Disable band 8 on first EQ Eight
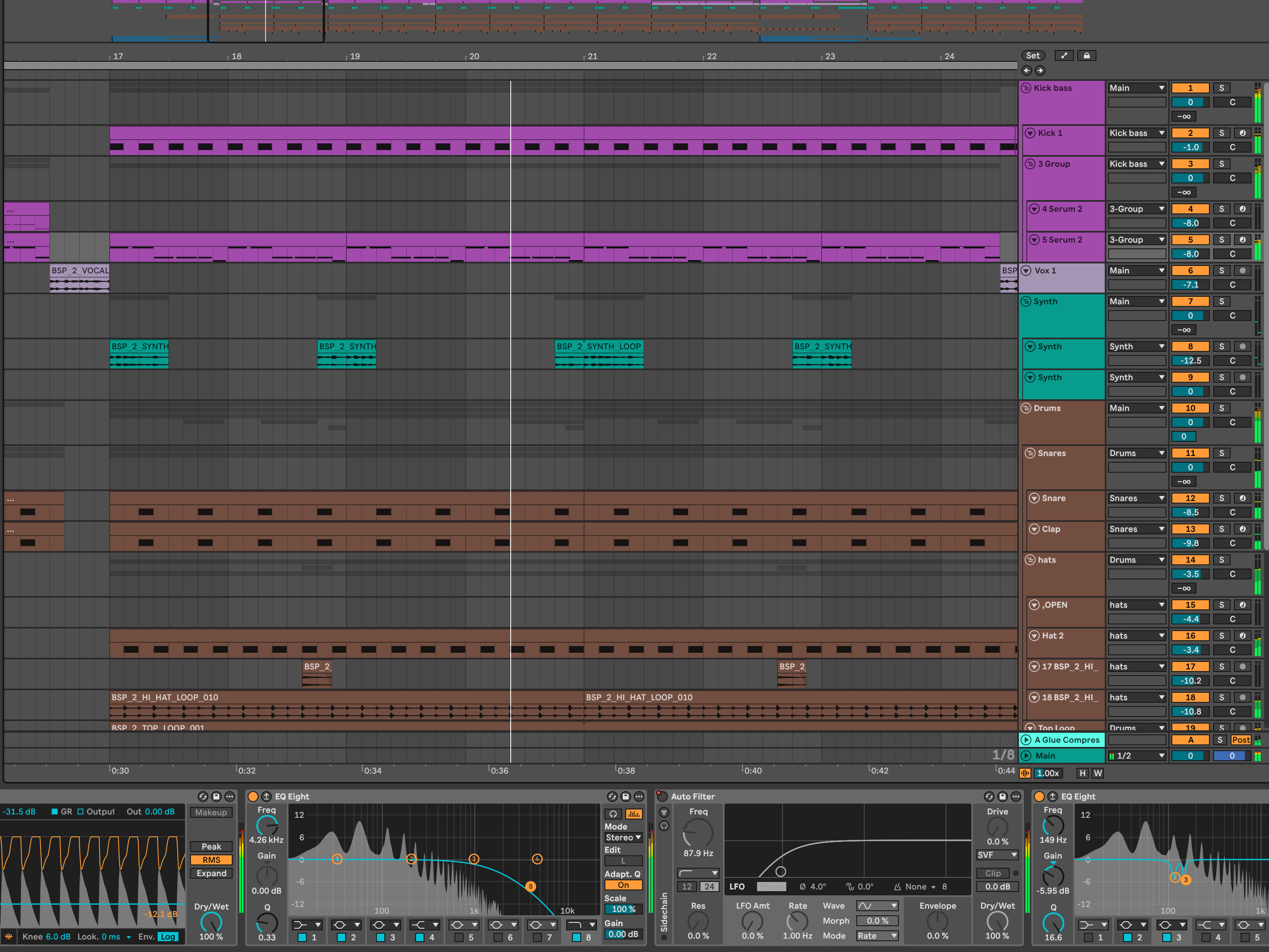 tap(577, 938)
